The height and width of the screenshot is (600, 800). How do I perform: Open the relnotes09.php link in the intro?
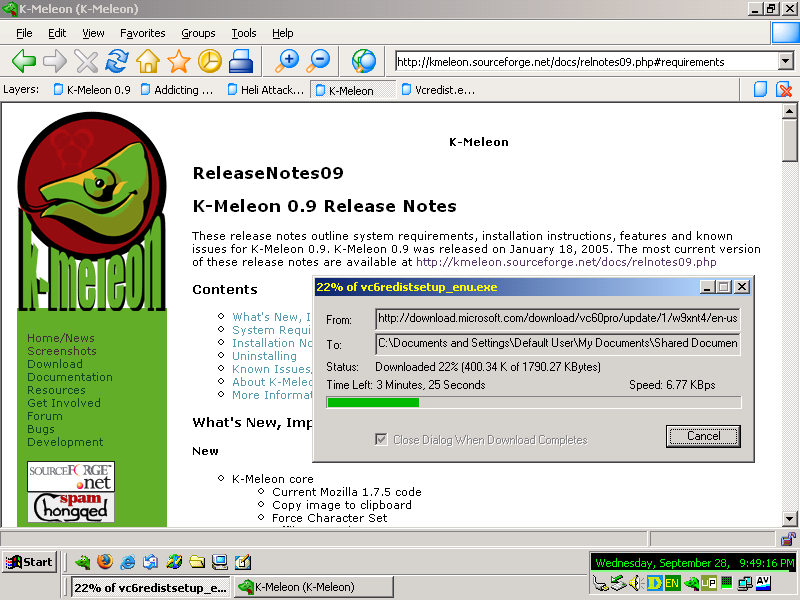pyautogui.click(x=566, y=262)
